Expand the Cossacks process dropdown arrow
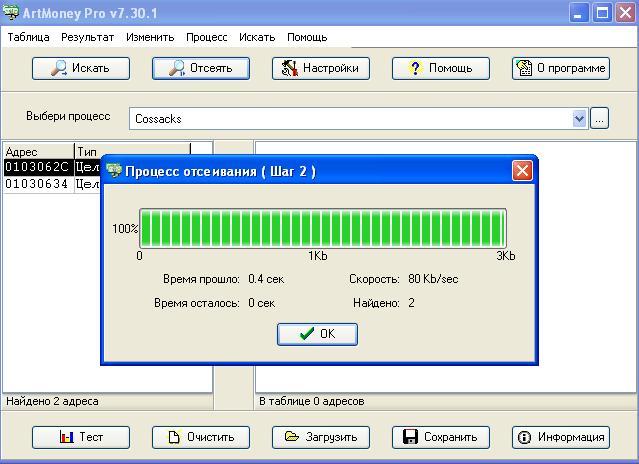Screen dimensions: 639x464 click(579, 119)
